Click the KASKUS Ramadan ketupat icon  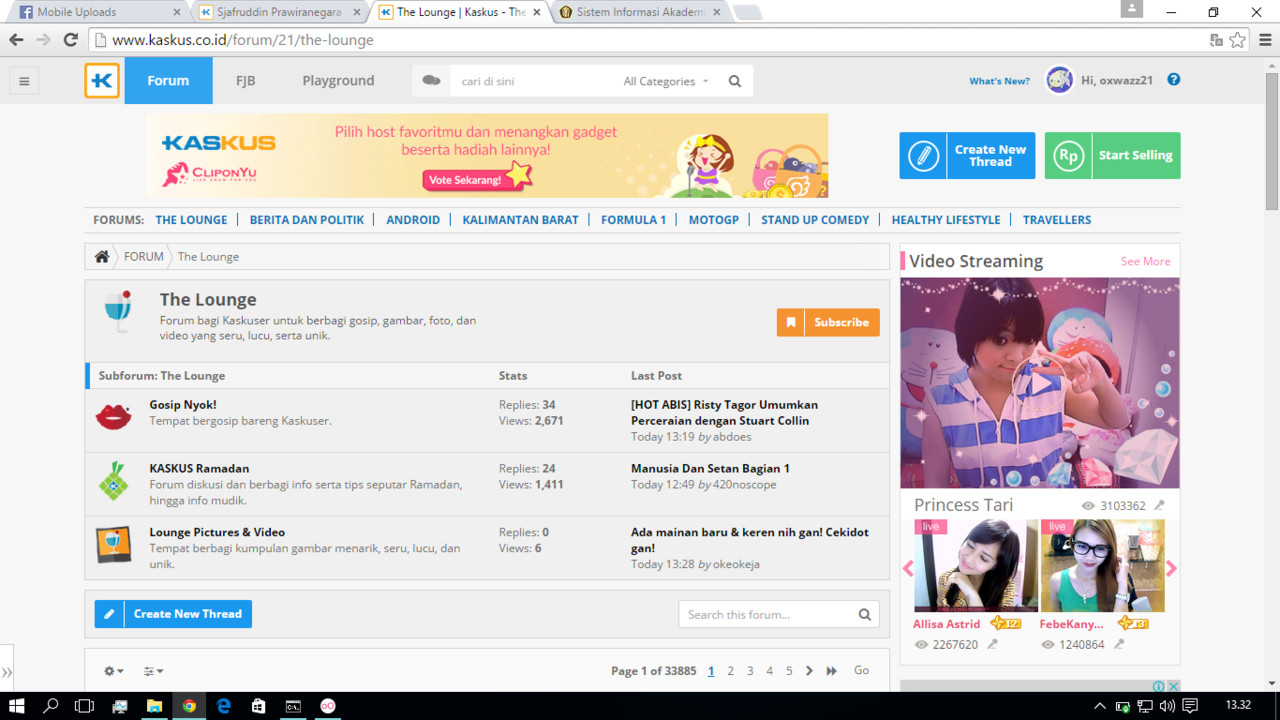pos(113,481)
